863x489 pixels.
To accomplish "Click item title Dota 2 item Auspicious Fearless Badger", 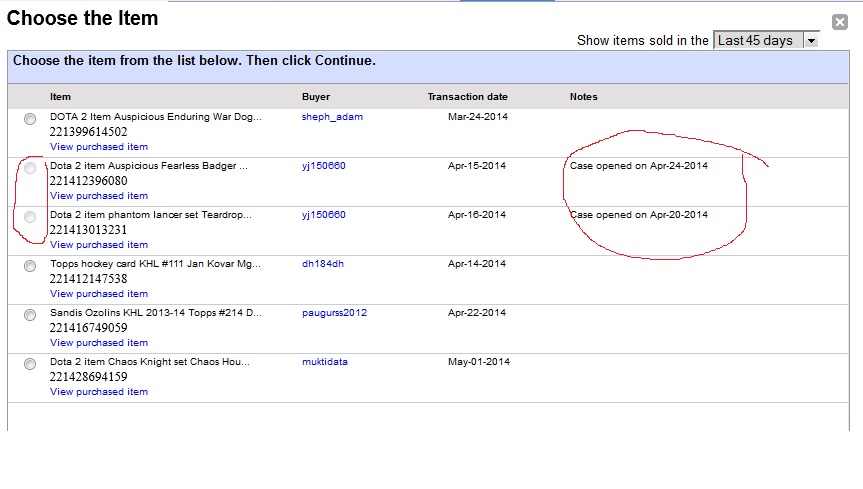I will pyautogui.click(x=149, y=166).
